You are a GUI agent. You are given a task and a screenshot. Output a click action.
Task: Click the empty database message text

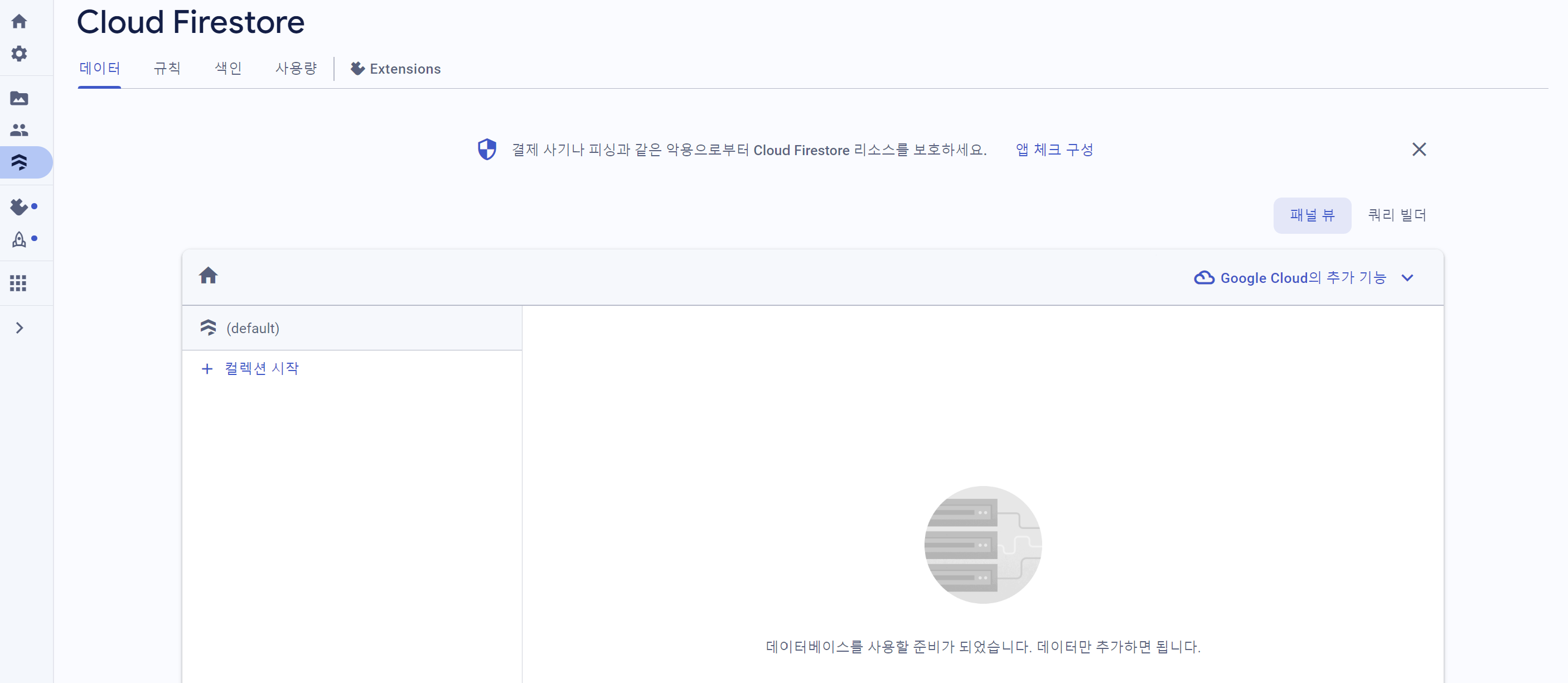coord(983,646)
